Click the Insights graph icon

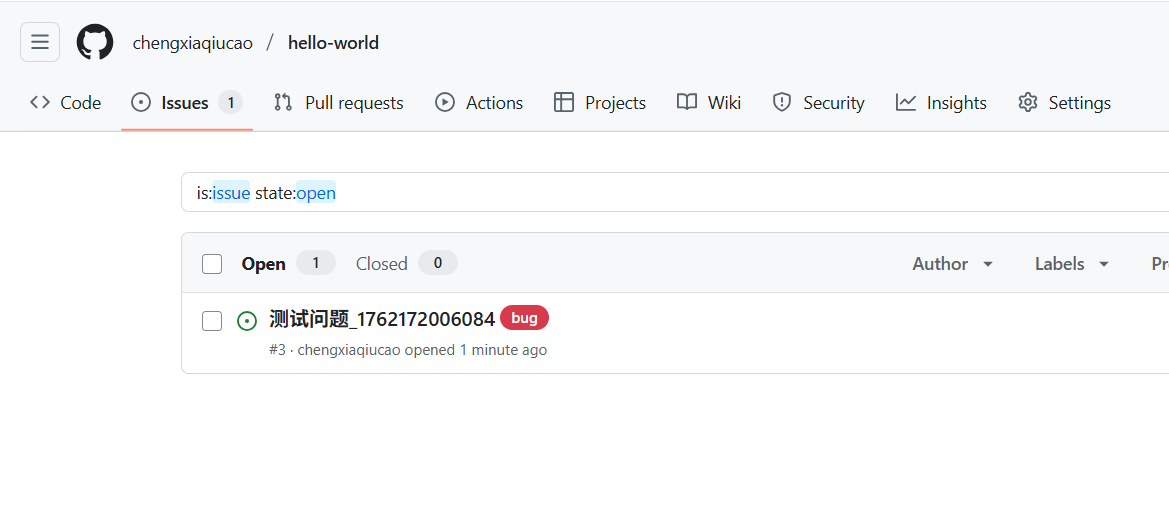coord(906,102)
